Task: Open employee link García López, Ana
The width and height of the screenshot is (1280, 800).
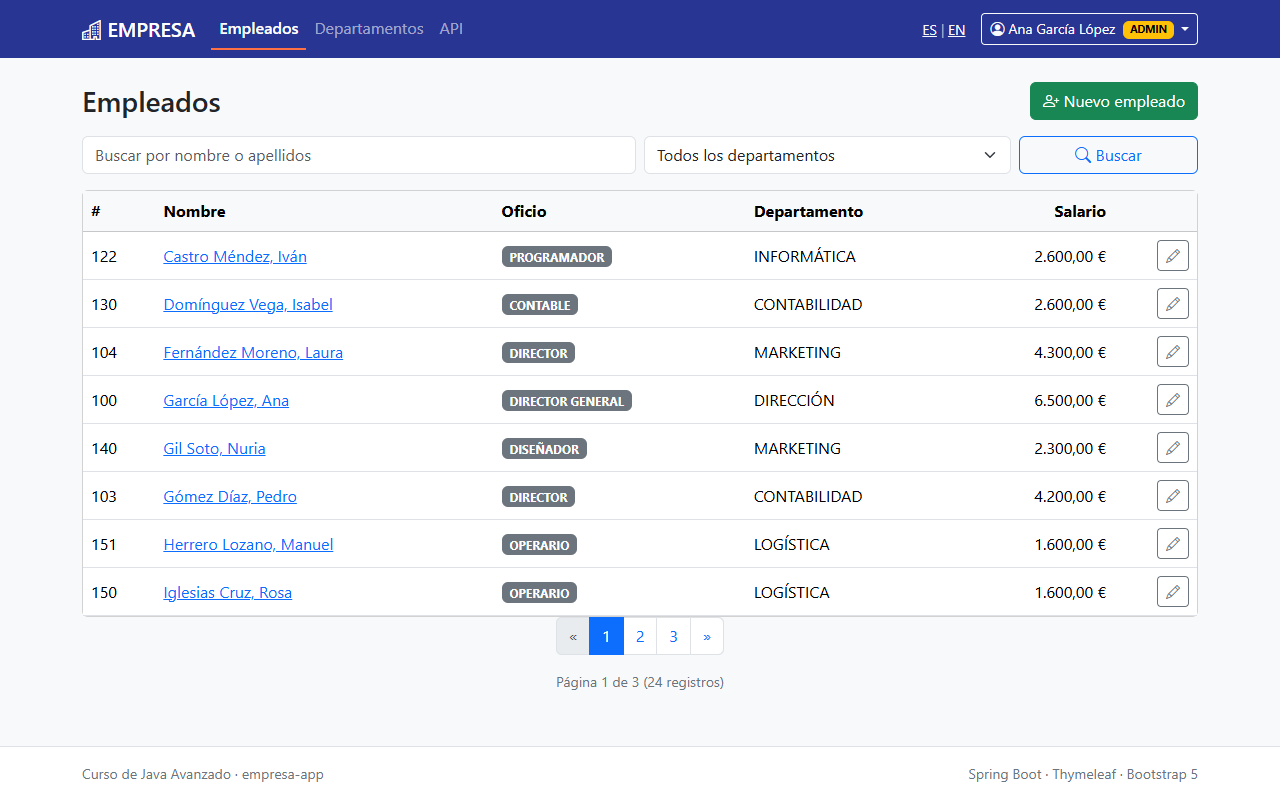Action: tap(226, 400)
